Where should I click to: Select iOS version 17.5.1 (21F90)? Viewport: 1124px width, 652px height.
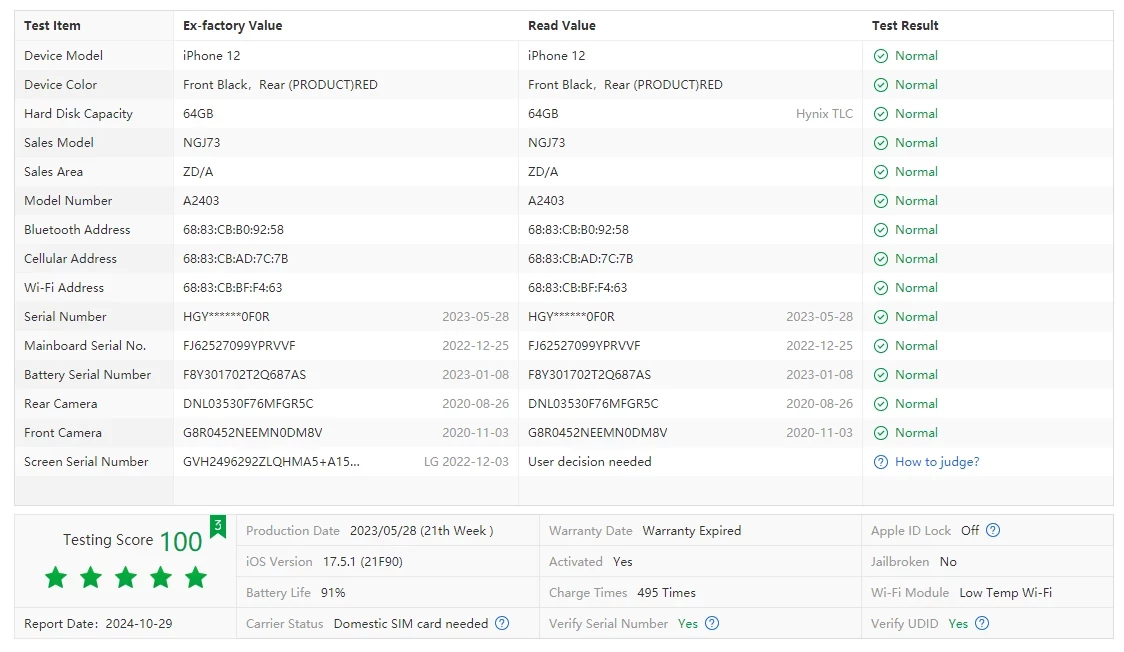click(363, 562)
